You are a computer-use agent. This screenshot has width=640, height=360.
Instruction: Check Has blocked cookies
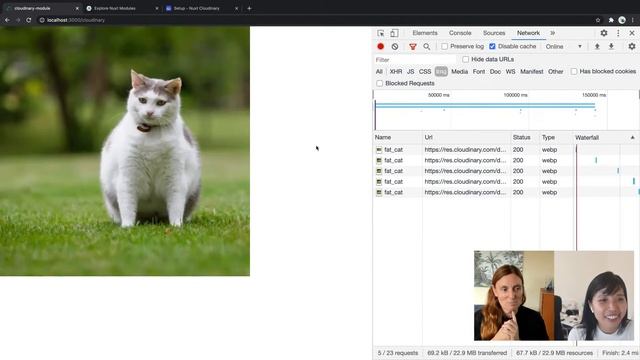pyautogui.click(x=574, y=71)
